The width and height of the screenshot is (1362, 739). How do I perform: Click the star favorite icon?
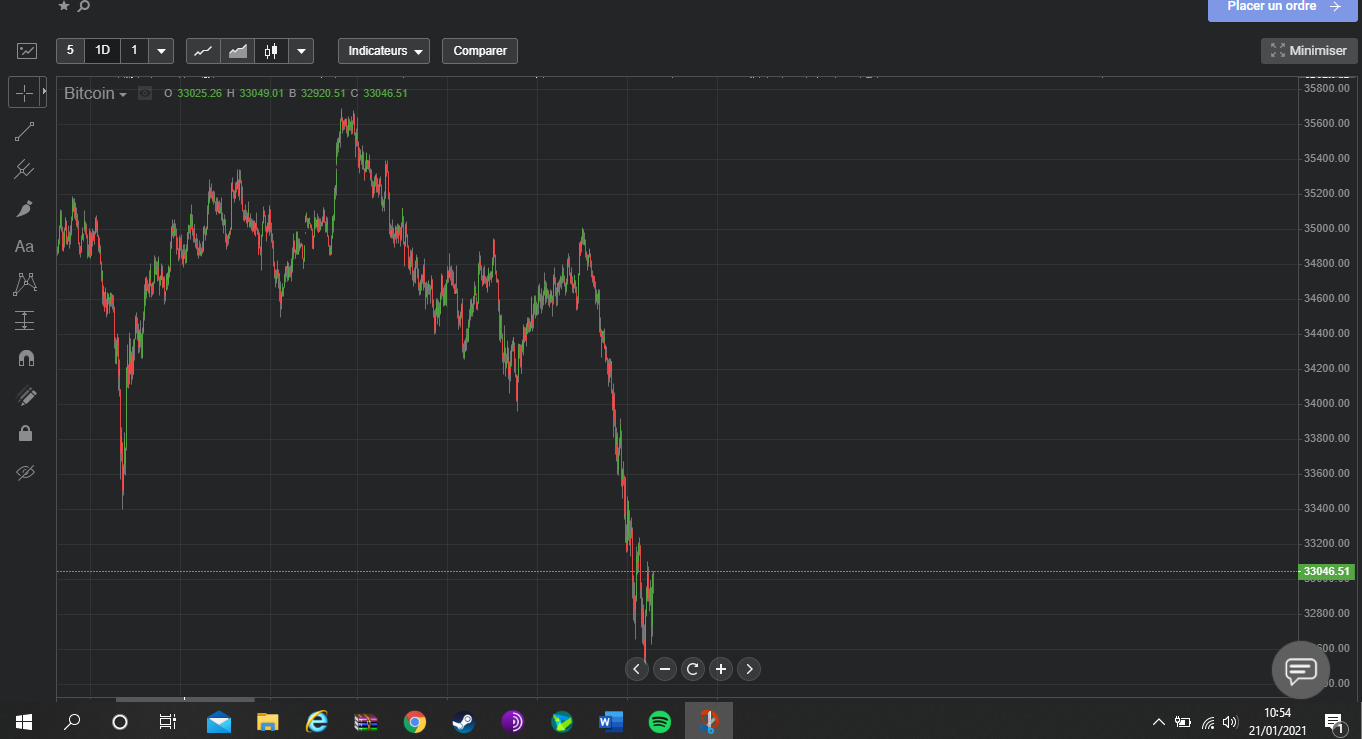64,6
